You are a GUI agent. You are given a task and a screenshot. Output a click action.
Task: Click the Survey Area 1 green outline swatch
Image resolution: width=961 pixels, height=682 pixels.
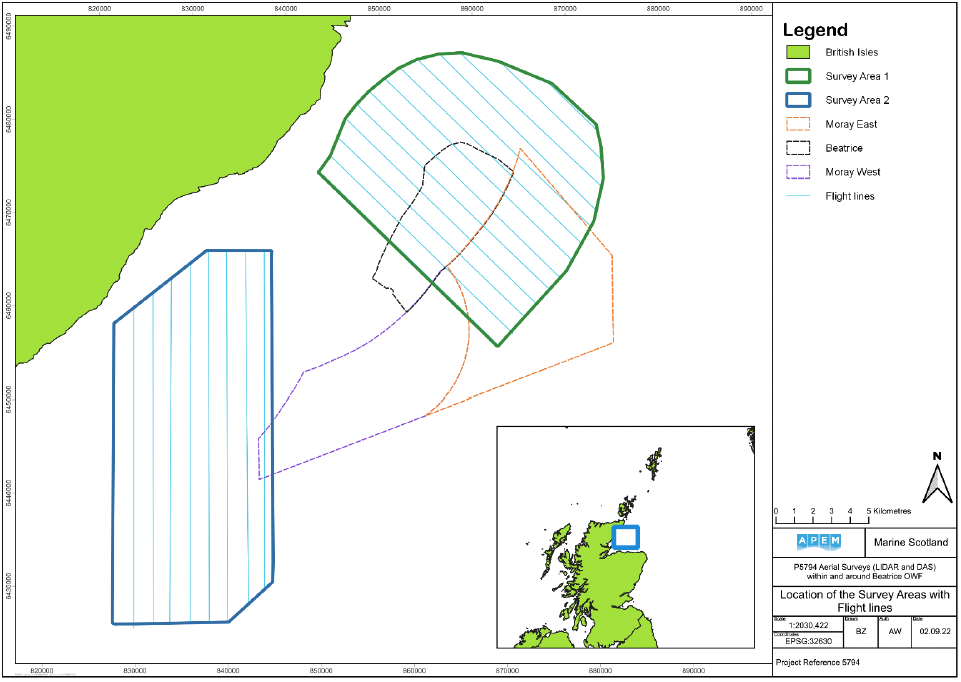[x=798, y=76]
